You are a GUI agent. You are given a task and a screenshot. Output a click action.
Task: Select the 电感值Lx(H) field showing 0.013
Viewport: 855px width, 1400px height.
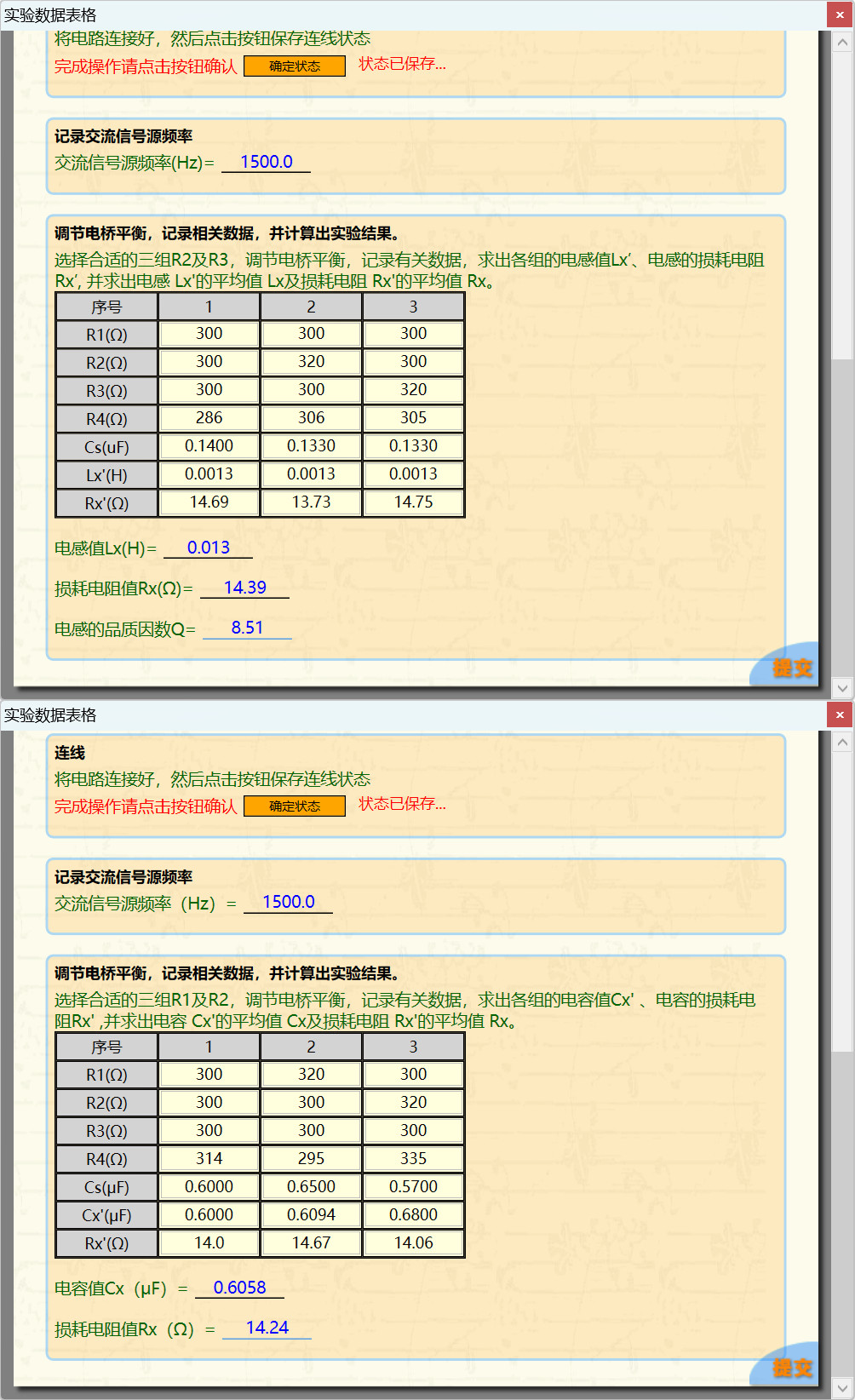tap(209, 548)
